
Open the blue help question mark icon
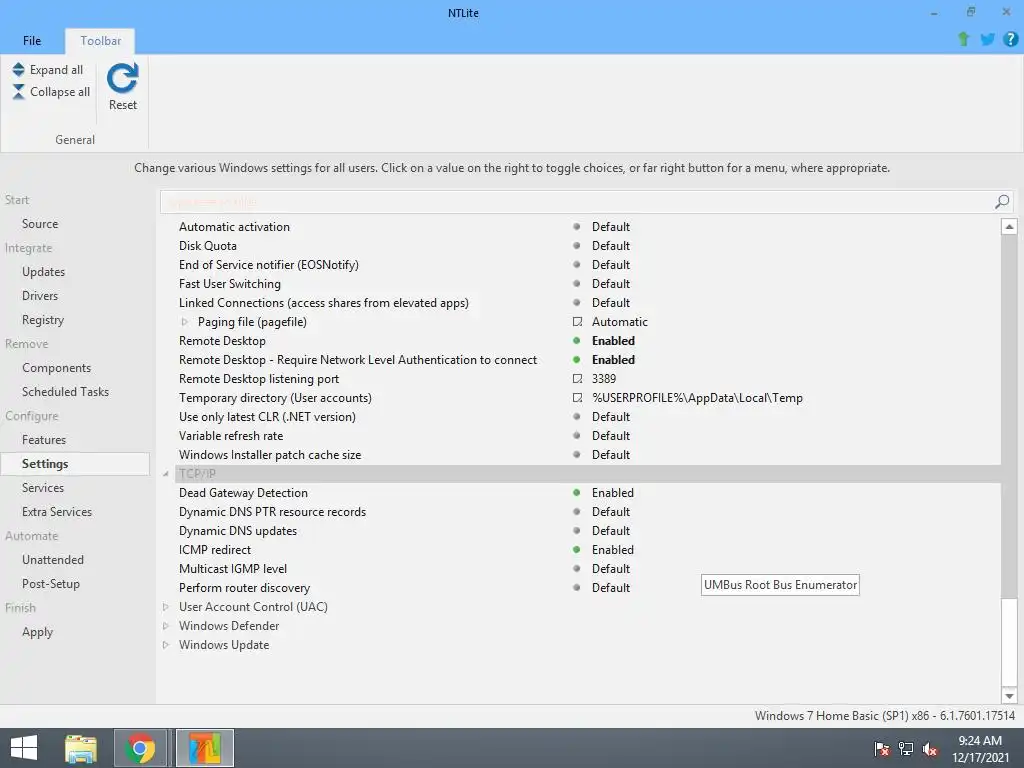click(x=1010, y=39)
